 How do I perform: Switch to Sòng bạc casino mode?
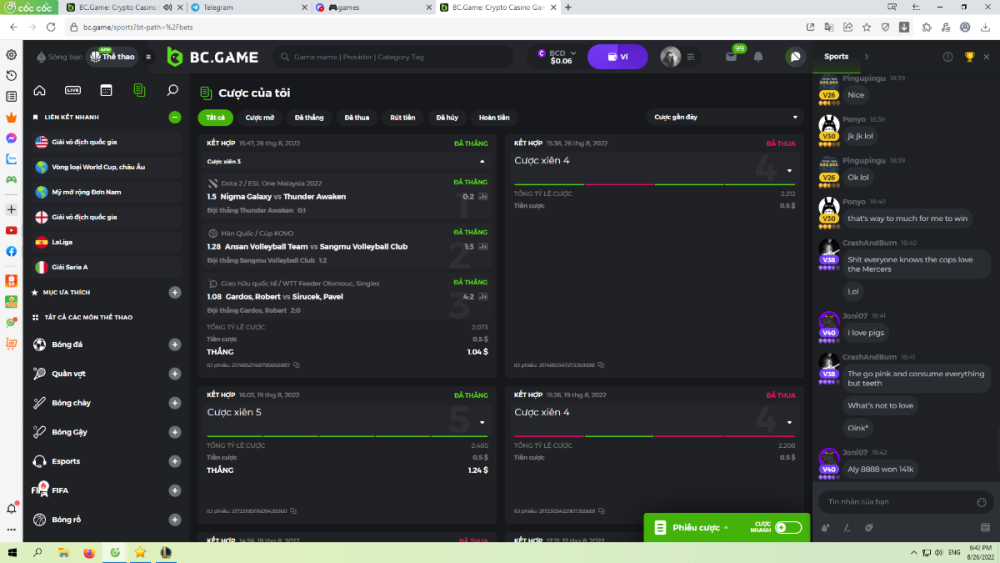click(58, 57)
